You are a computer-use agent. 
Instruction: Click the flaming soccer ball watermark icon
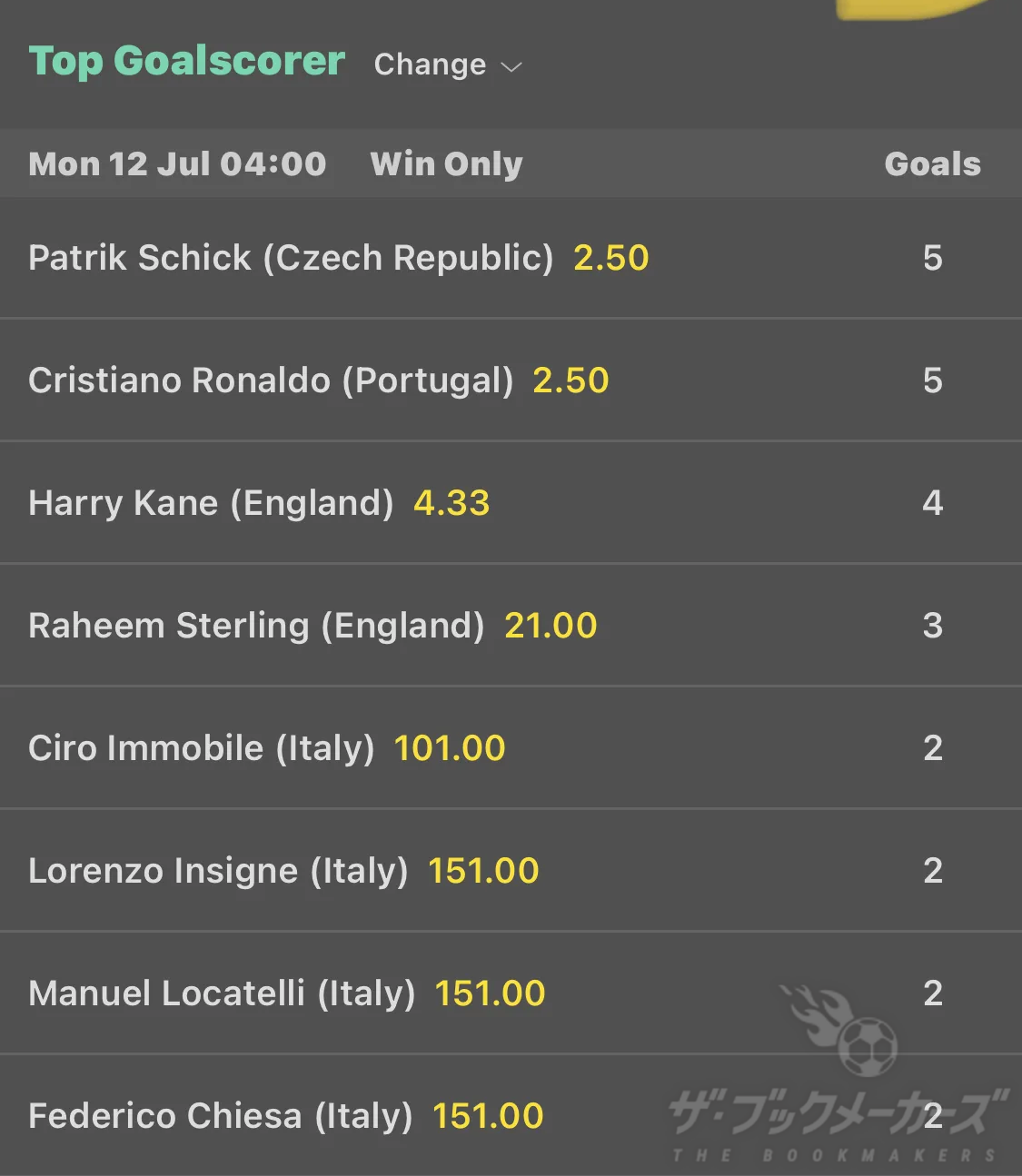(841, 1031)
